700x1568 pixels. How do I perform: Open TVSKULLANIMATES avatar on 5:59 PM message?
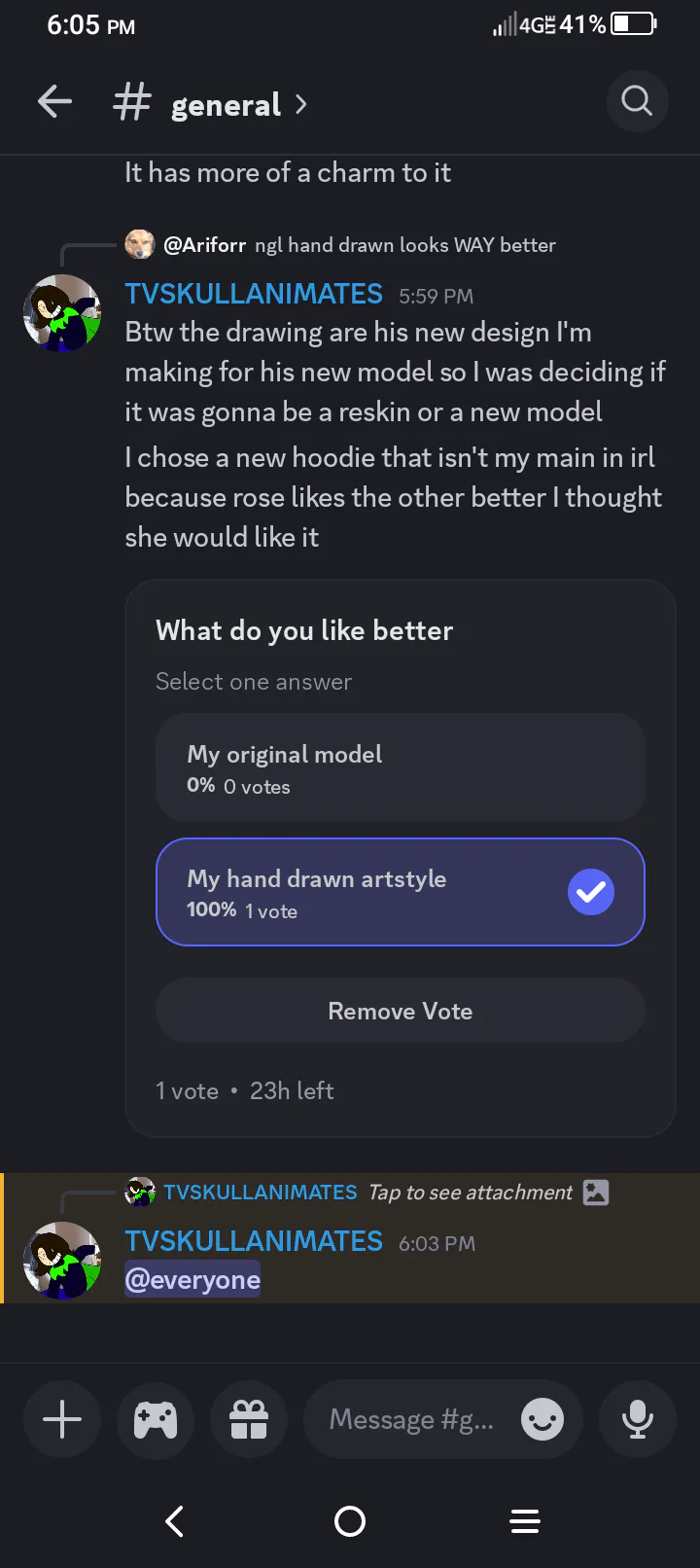pyautogui.click(x=62, y=312)
